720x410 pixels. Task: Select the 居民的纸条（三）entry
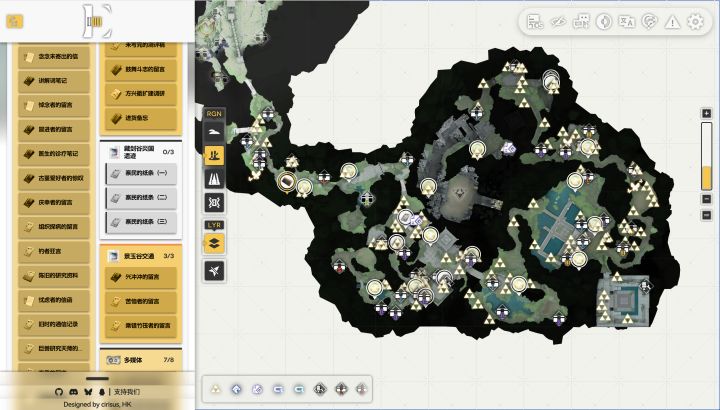click(141, 222)
